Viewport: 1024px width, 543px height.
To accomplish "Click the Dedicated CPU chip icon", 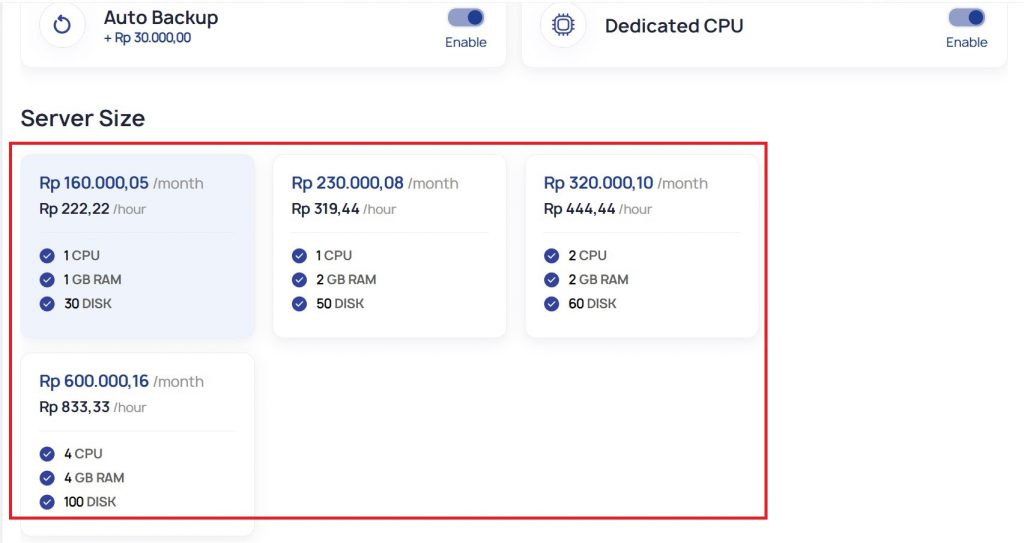I will click(563, 25).
